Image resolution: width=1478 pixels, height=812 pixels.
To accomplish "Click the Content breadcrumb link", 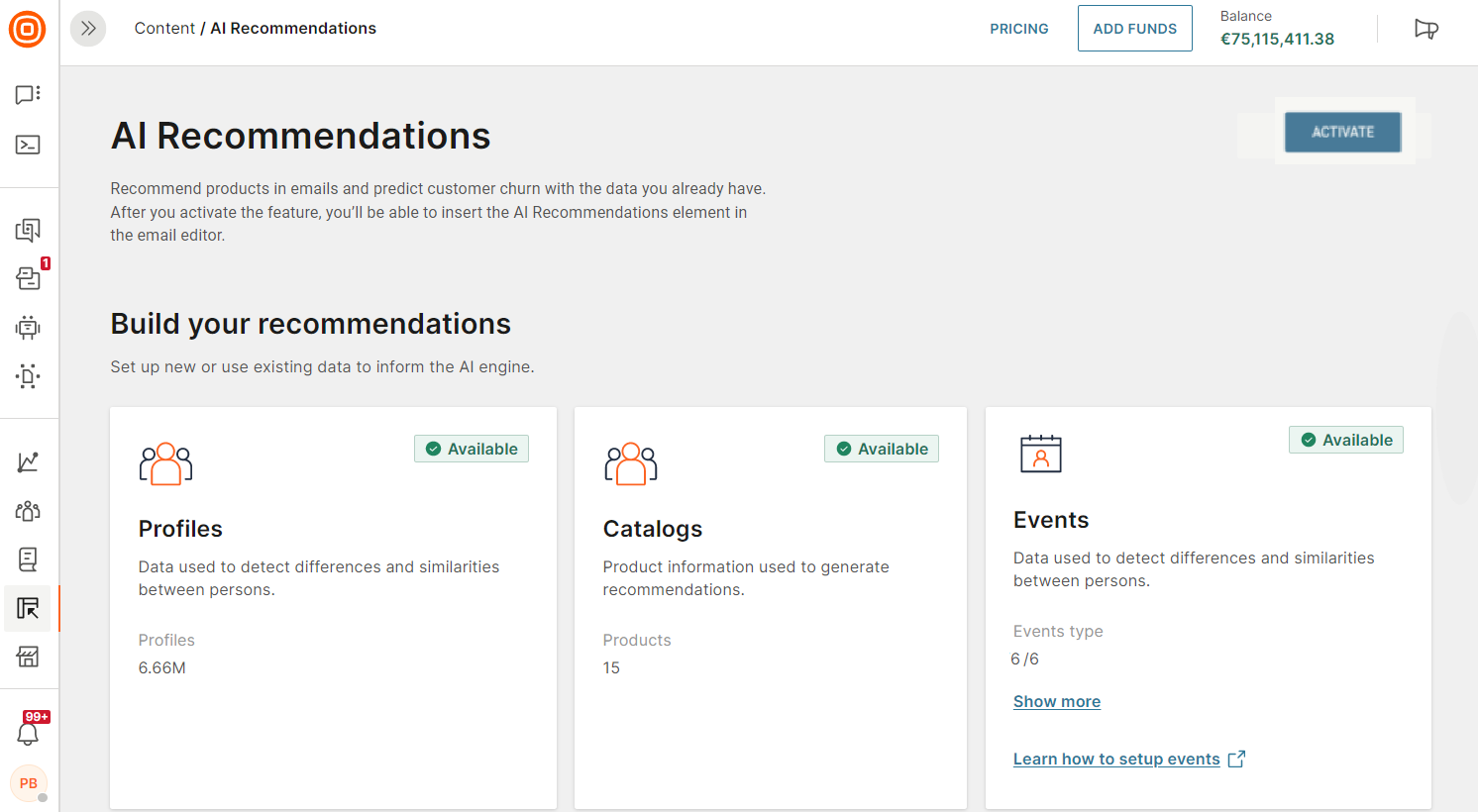I will click(164, 29).
